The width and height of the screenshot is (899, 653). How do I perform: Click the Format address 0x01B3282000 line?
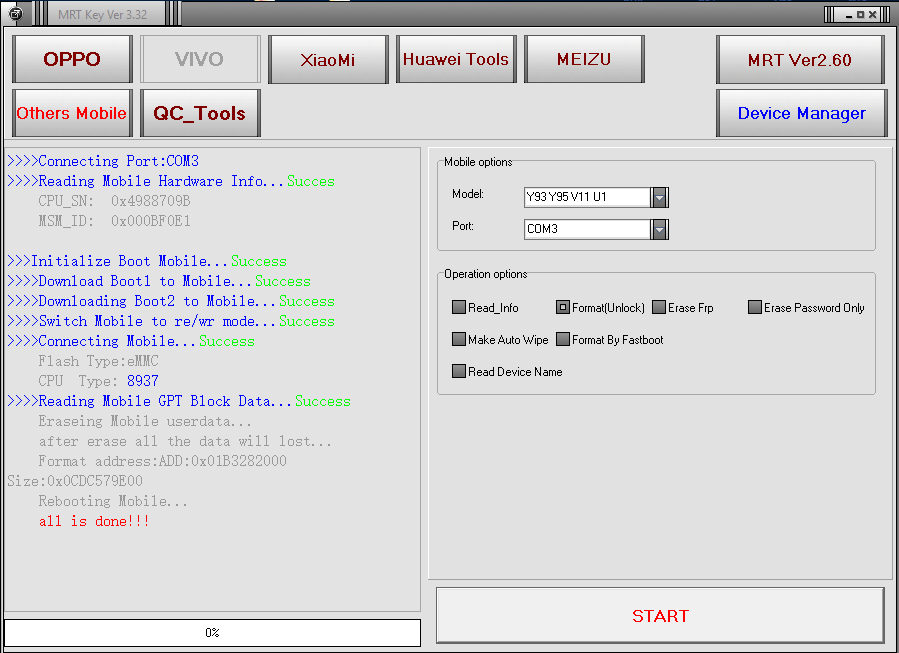(163, 462)
